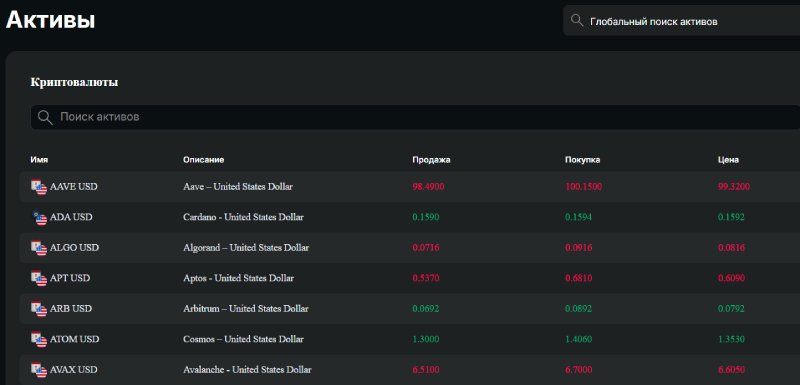
Task: Click the global search magnifier icon
Action: 577,21
